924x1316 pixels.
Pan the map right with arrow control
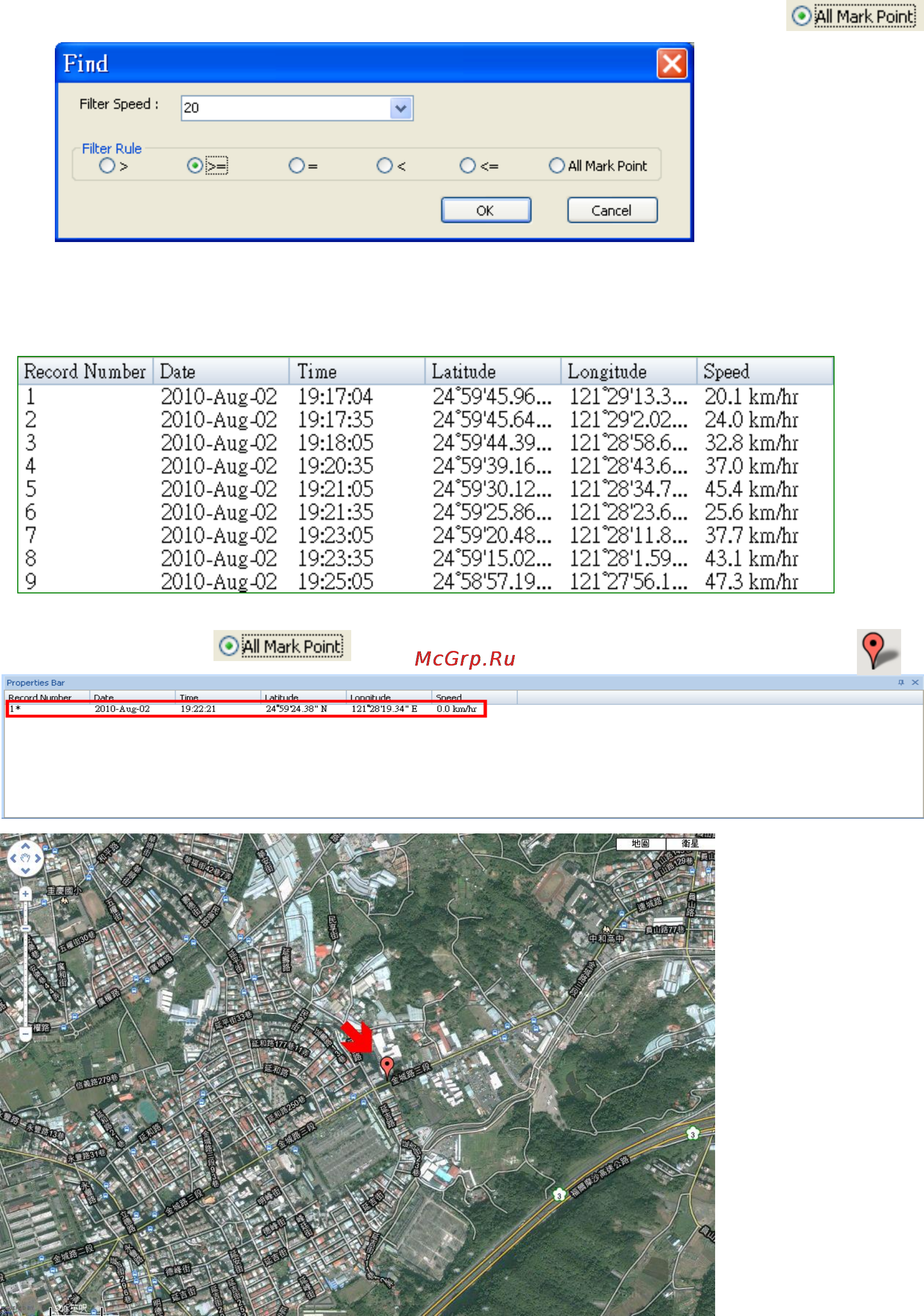(38, 858)
